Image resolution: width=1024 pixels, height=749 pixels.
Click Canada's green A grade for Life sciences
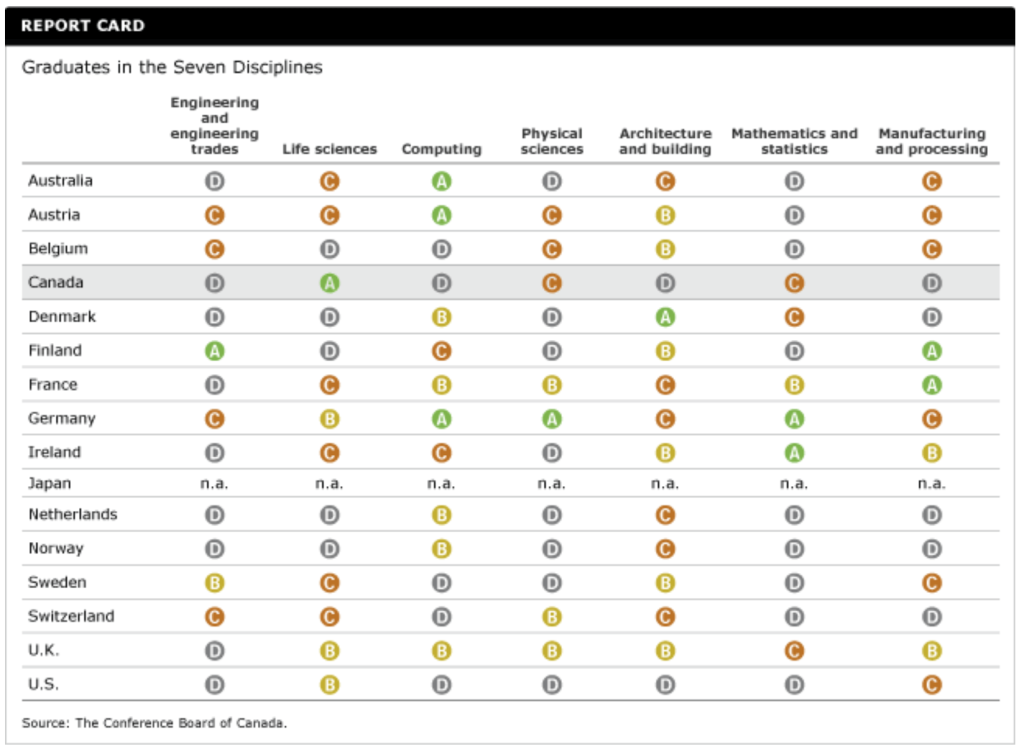click(330, 283)
